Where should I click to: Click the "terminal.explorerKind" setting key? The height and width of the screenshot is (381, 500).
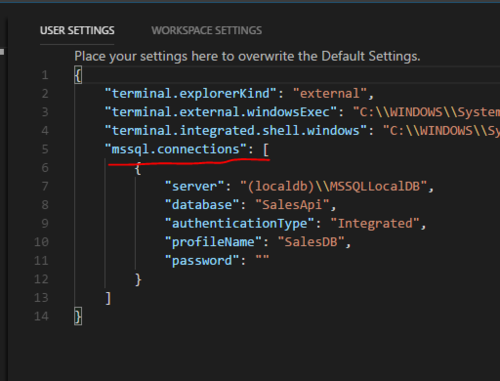pos(191,94)
